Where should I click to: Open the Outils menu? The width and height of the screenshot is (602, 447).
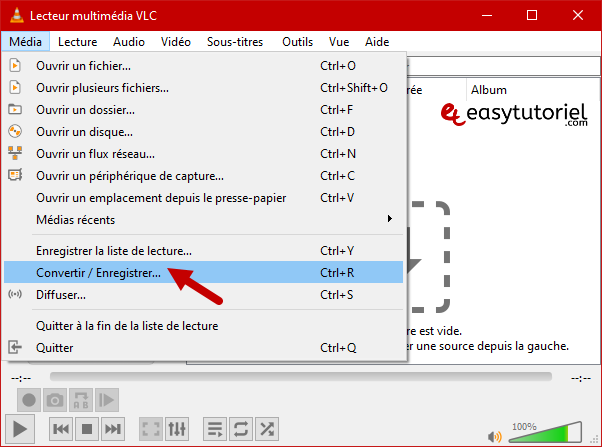coord(298,41)
